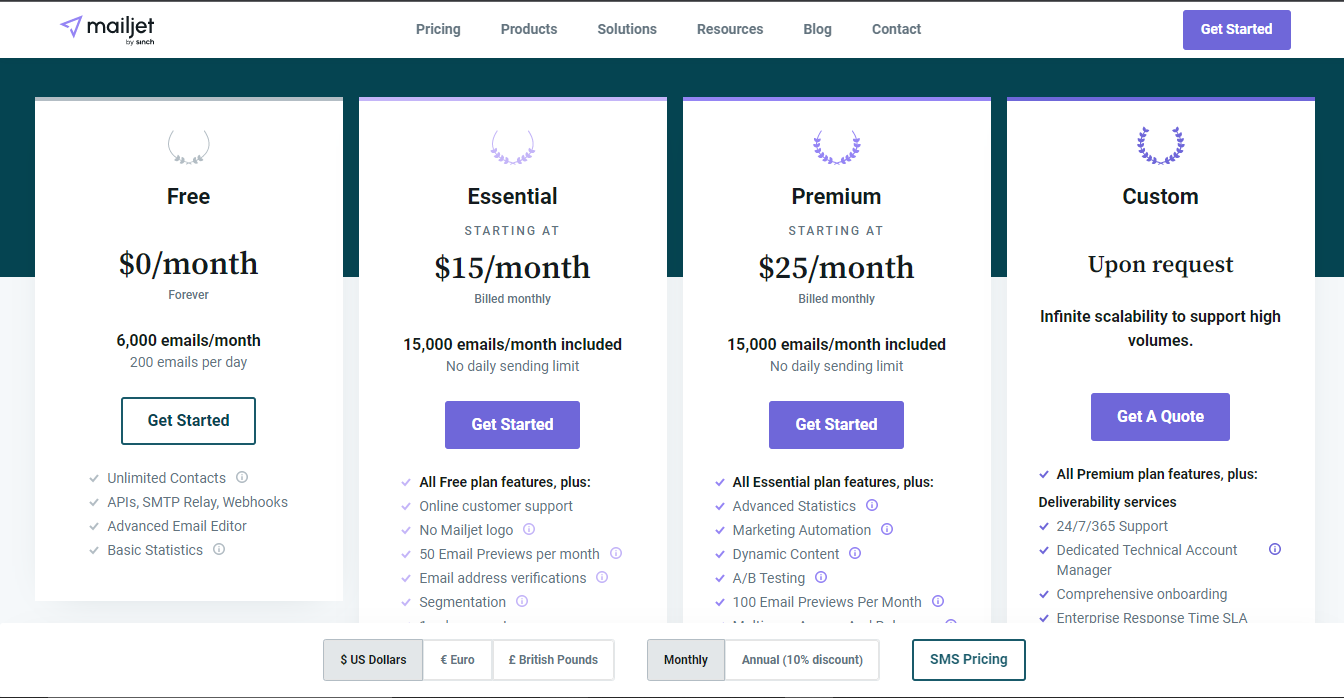The height and width of the screenshot is (698, 1344).
Task: Click info icon beside A/B Testing
Action: point(821,577)
